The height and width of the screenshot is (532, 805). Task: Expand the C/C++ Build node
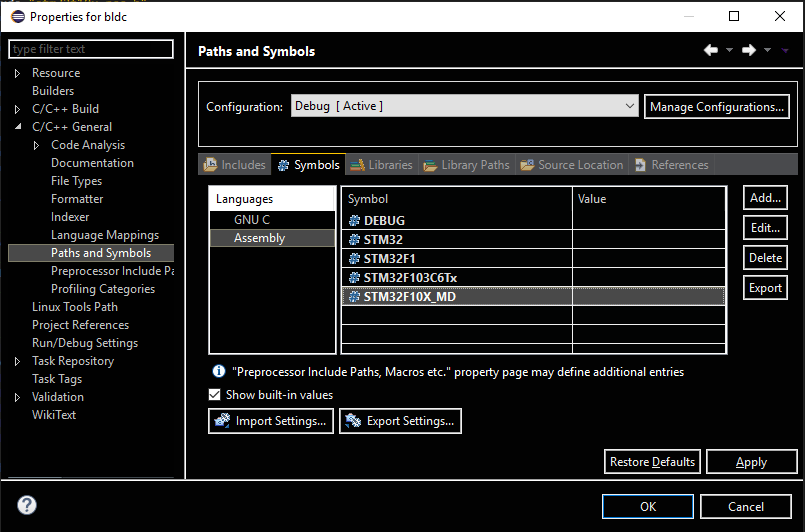pyautogui.click(x=17, y=109)
